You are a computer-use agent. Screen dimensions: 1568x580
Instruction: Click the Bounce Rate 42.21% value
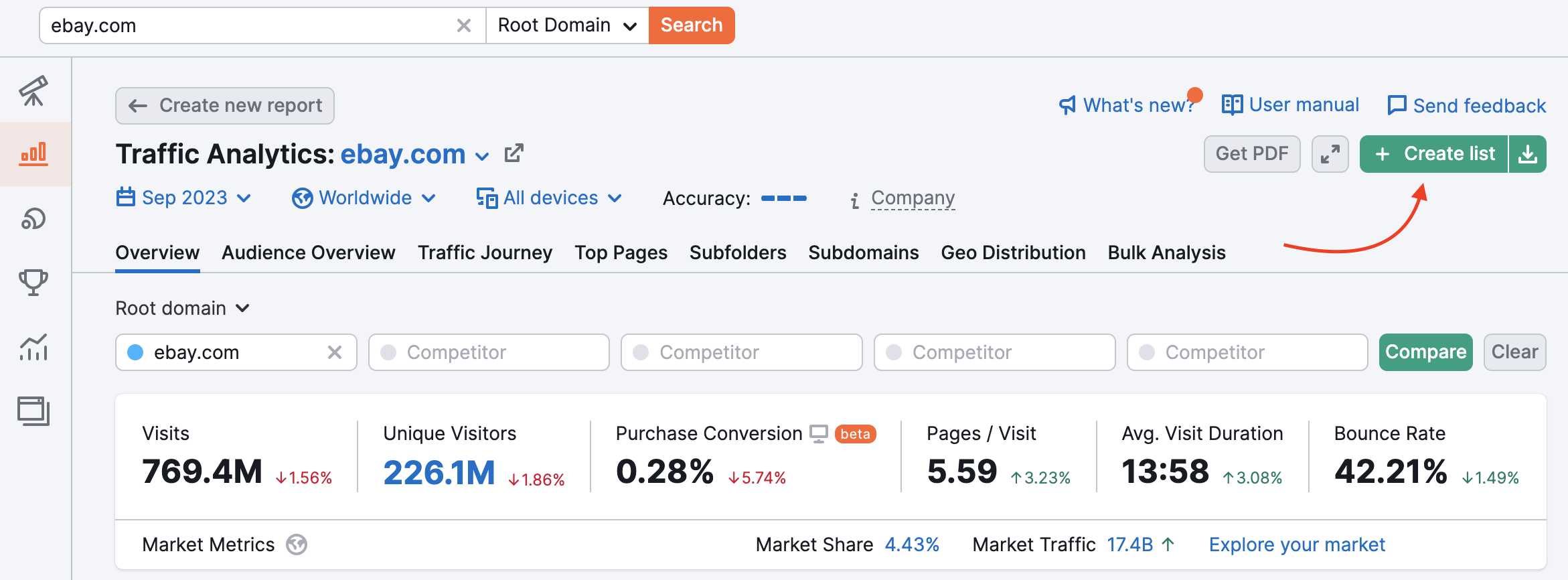1391,471
